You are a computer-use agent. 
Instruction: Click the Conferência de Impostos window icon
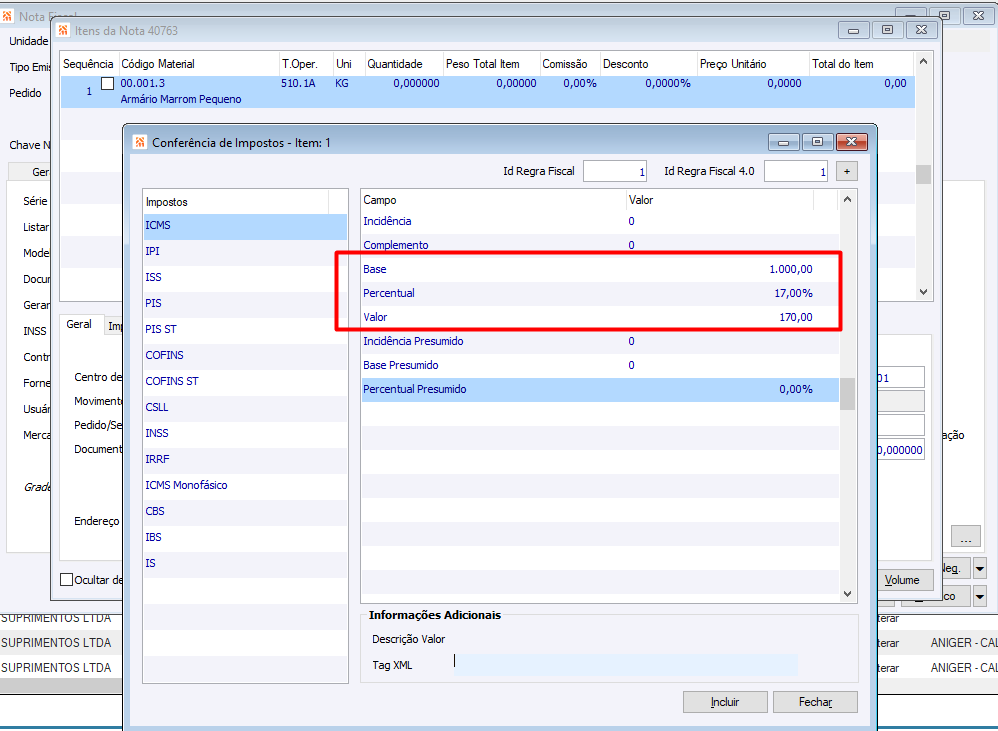coord(140,143)
